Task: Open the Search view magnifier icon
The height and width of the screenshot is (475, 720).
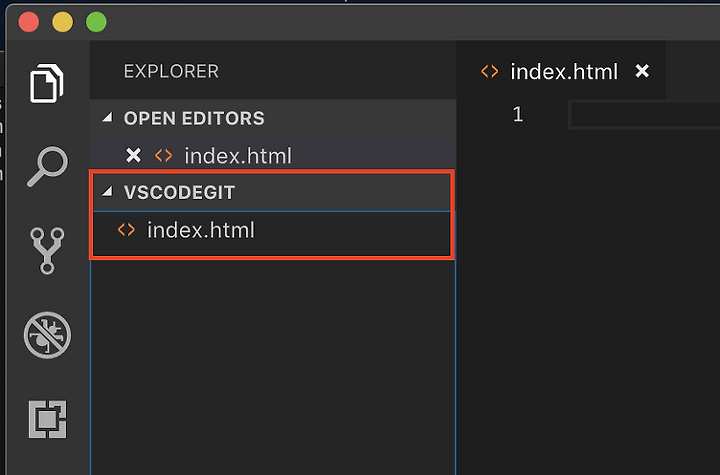Action: (48, 166)
